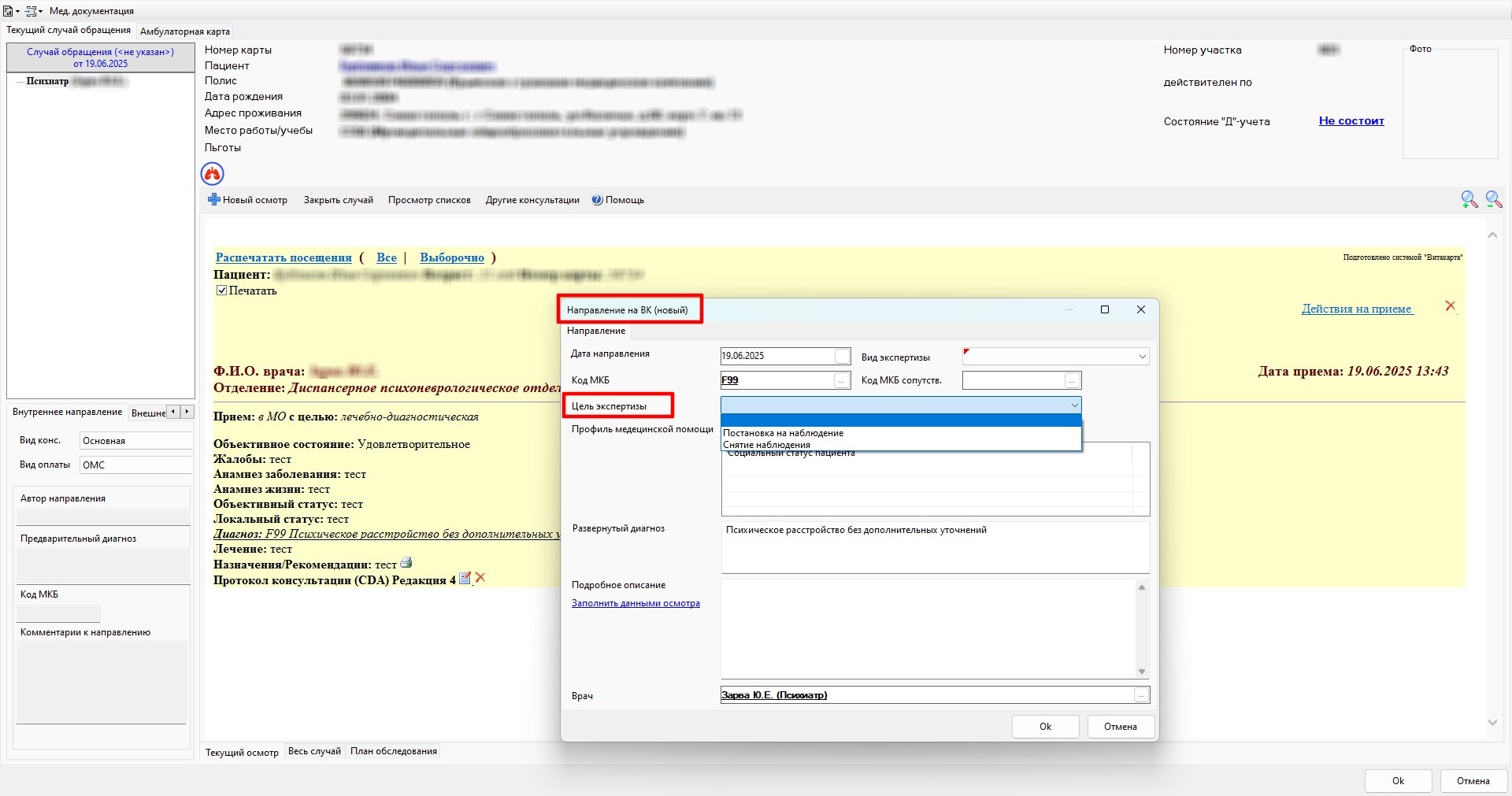
Task: Choose Снятие наблюдения from the list
Action: pos(766,445)
